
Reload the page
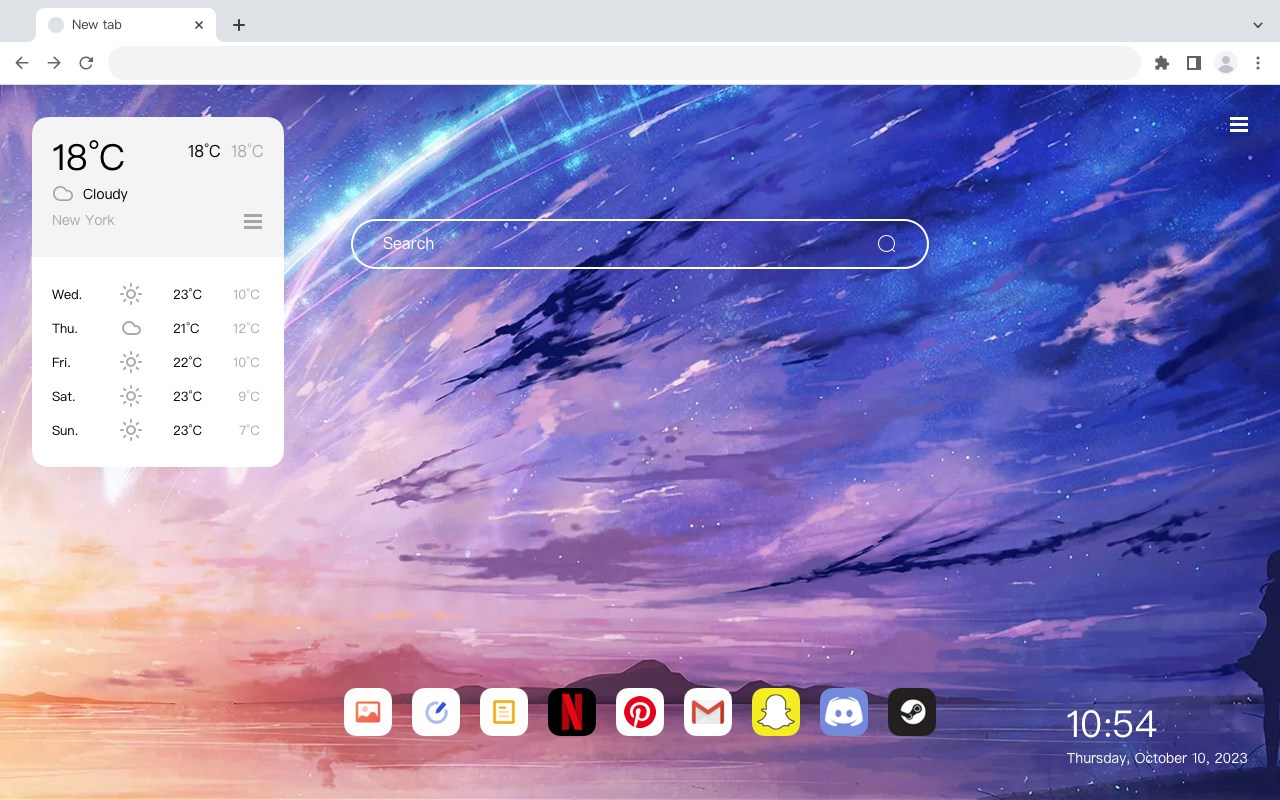pyautogui.click(x=86, y=63)
